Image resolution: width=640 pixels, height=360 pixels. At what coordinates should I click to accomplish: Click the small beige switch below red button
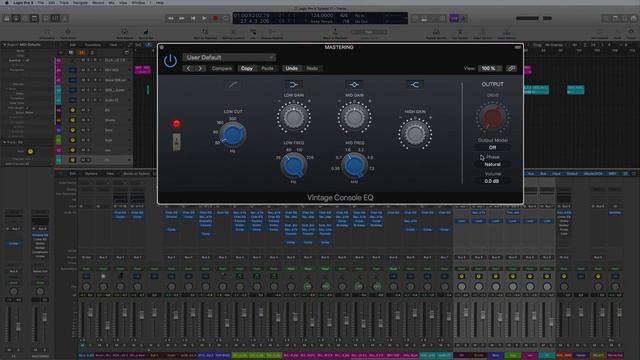click(x=176, y=142)
